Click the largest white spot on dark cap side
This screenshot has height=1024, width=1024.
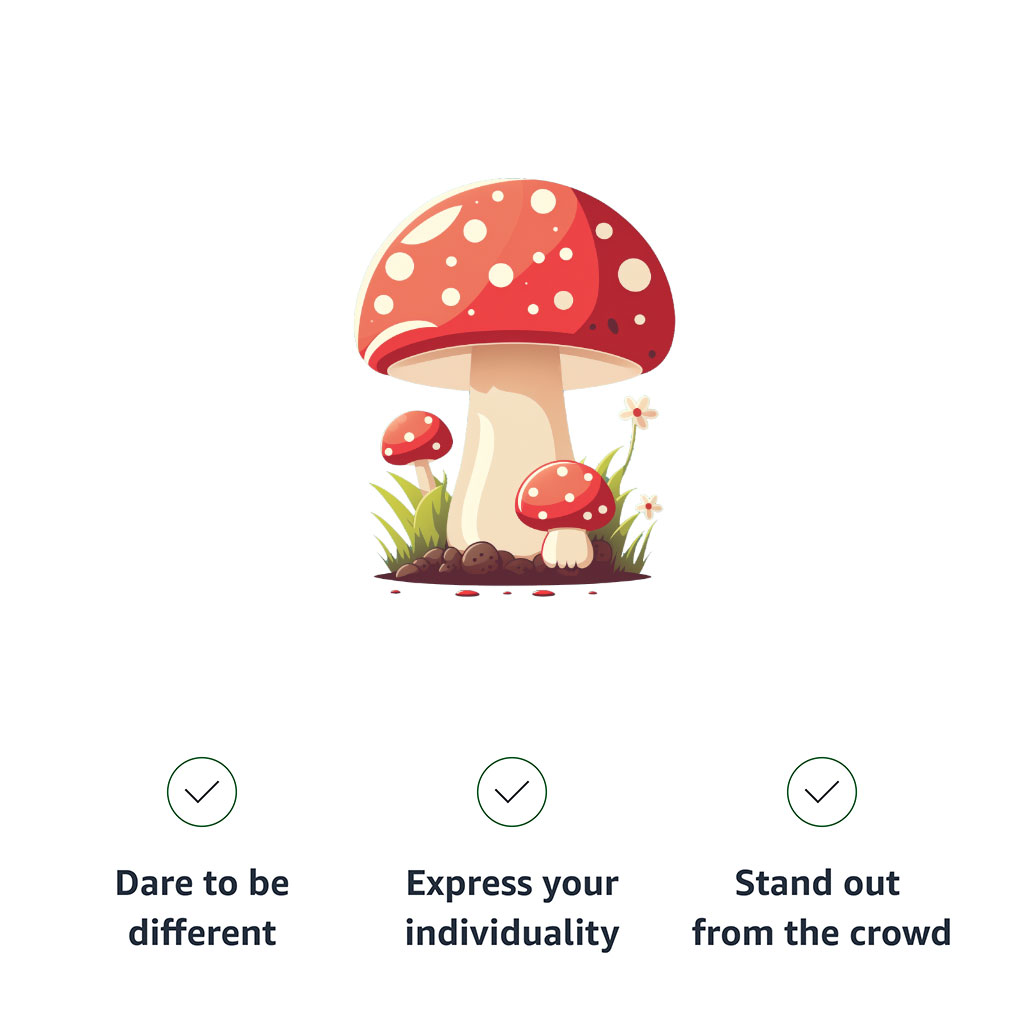pyautogui.click(x=634, y=274)
